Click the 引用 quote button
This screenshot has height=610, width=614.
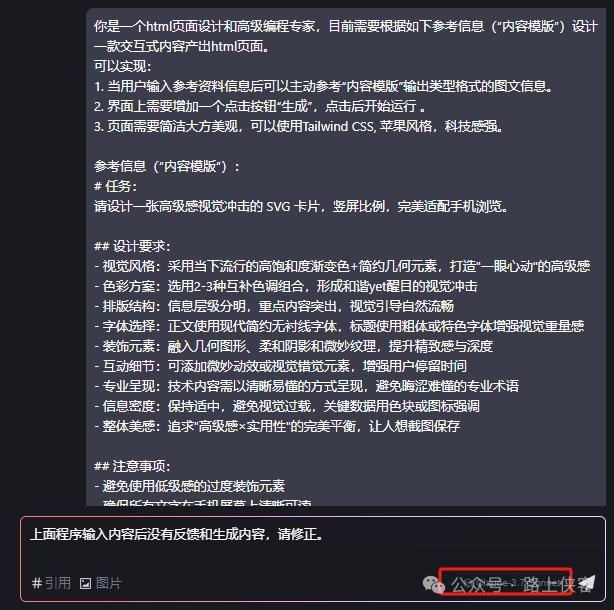tap(51, 583)
